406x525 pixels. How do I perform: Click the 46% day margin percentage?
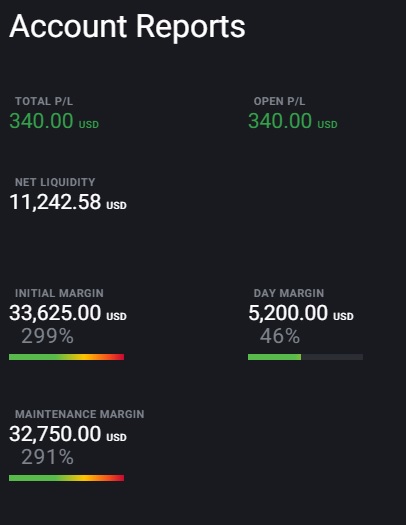(x=280, y=336)
